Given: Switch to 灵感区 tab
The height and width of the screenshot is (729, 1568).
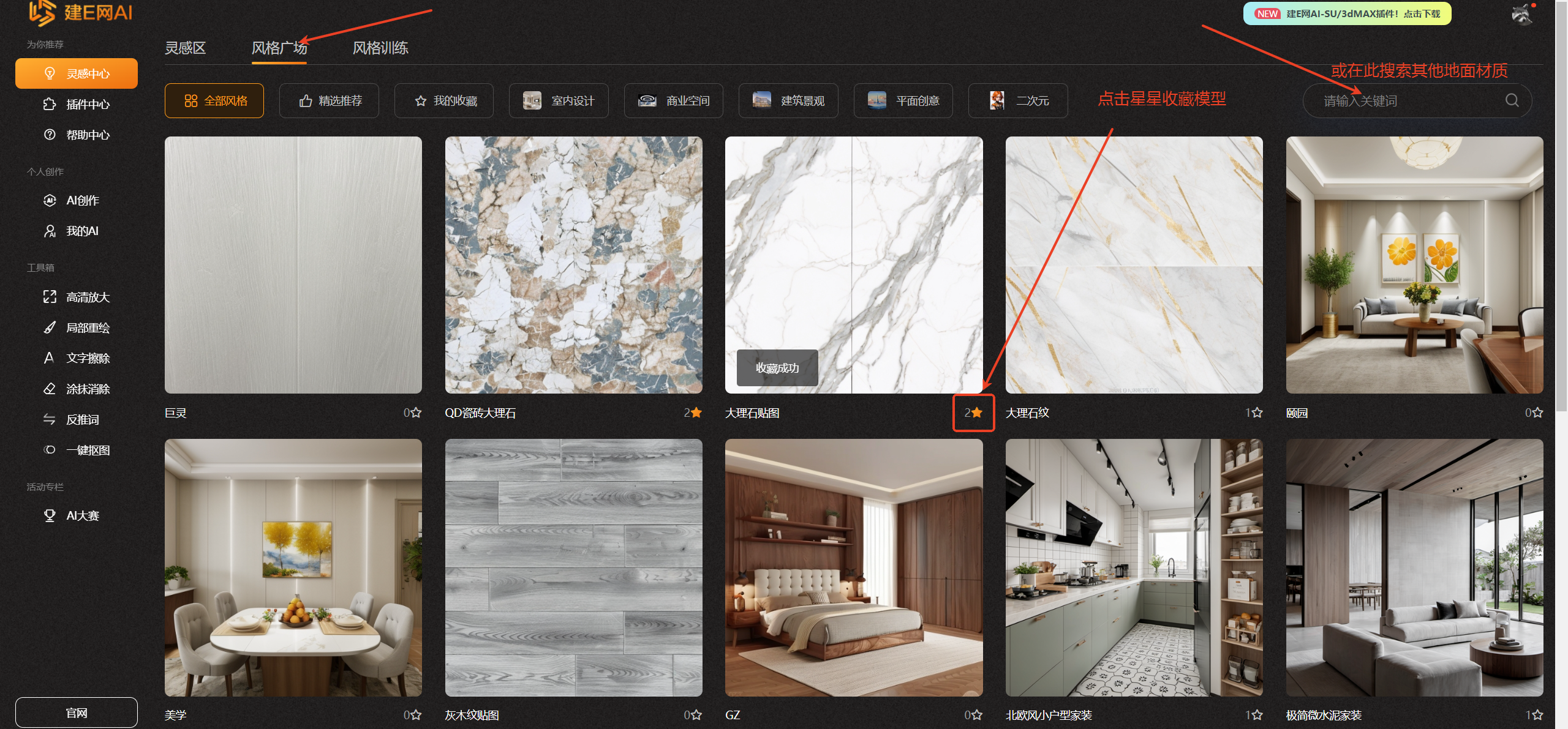Looking at the screenshot, I should click(x=185, y=48).
